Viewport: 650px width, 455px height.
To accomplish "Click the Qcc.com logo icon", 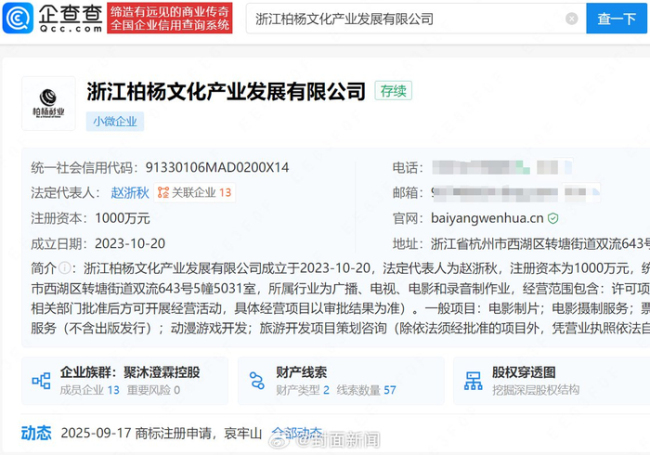I will click(18, 18).
